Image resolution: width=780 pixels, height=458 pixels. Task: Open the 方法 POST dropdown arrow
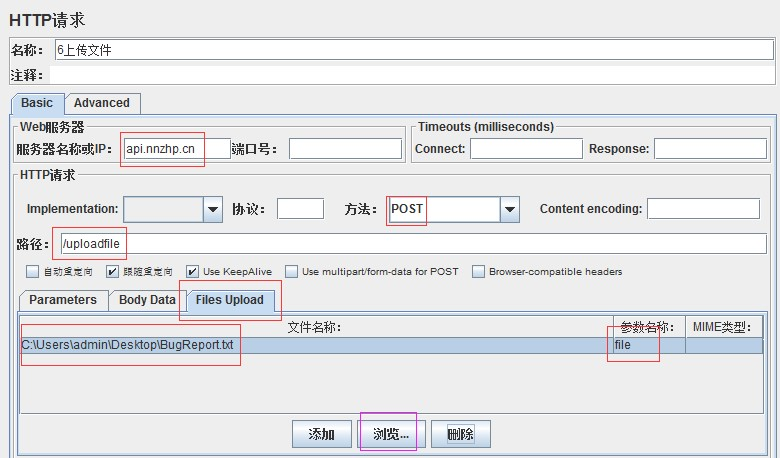[510, 209]
